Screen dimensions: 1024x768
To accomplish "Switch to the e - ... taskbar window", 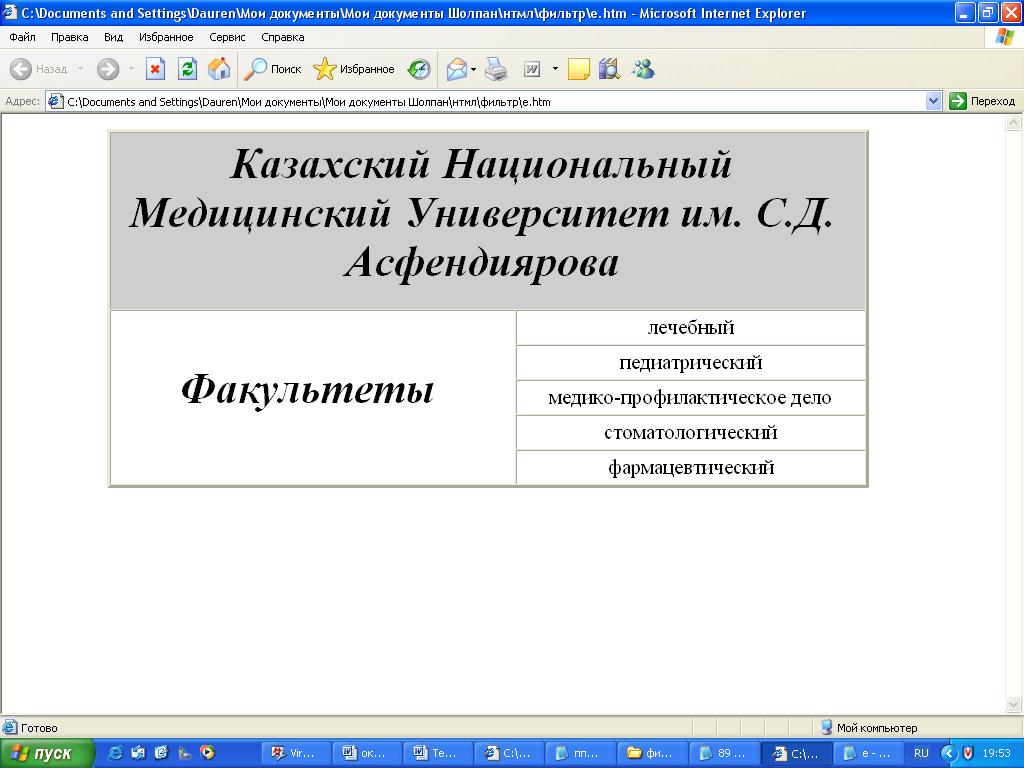I will pos(869,754).
